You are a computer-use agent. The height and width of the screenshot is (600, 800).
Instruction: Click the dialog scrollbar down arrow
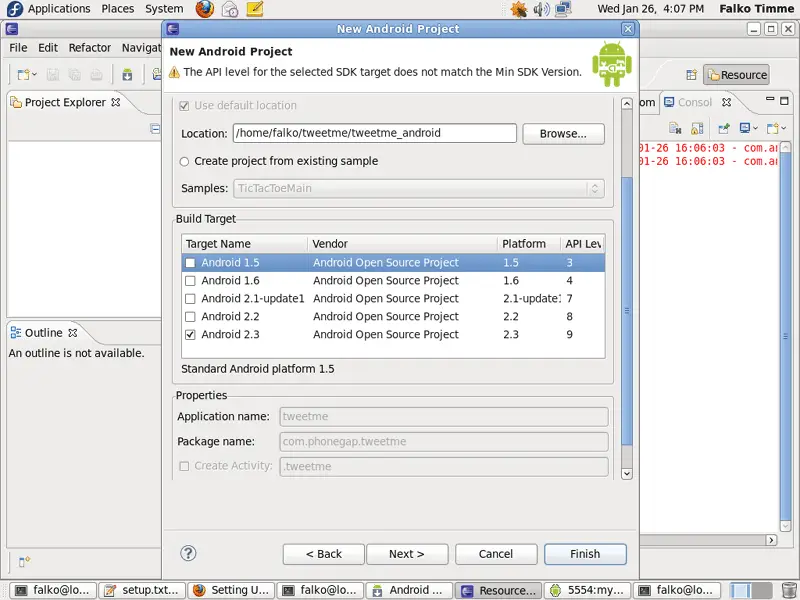point(627,473)
